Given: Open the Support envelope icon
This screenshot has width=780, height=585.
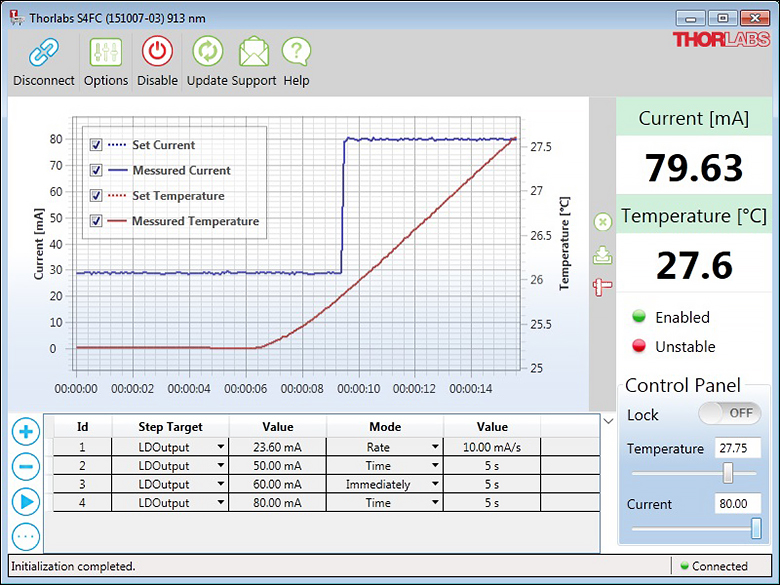Looking at the screenshot, I should pyautogui.click(x=254, y=52).
